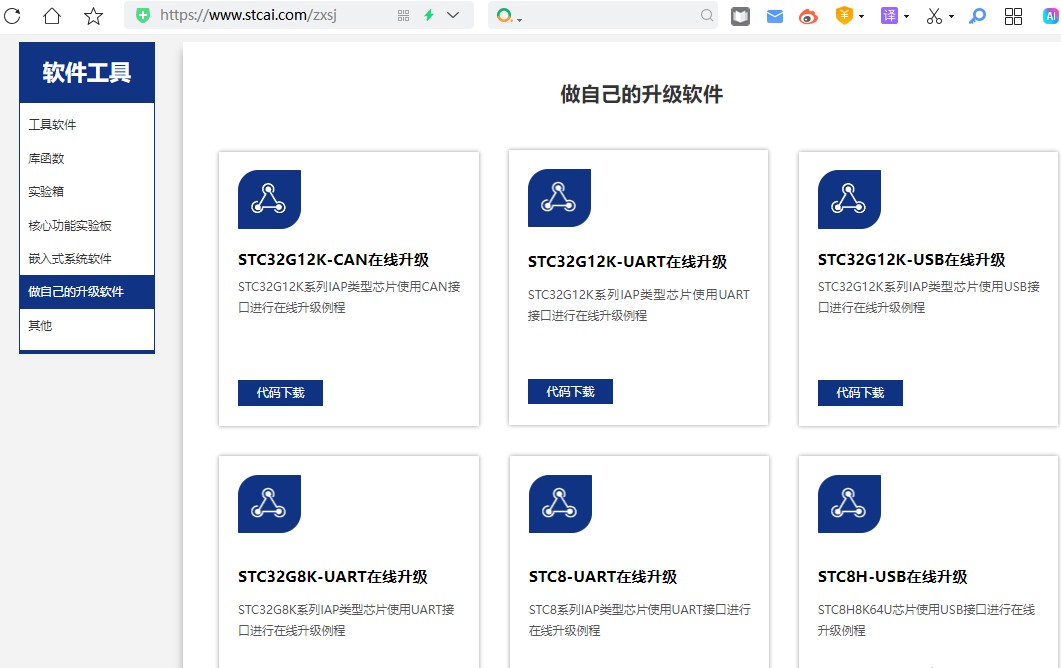Open STC32G12K-CAN在线升级 title
Image resolution: width=1061 pixels, height=668 pixels.
pyautogui.click(x=334, y=260)
